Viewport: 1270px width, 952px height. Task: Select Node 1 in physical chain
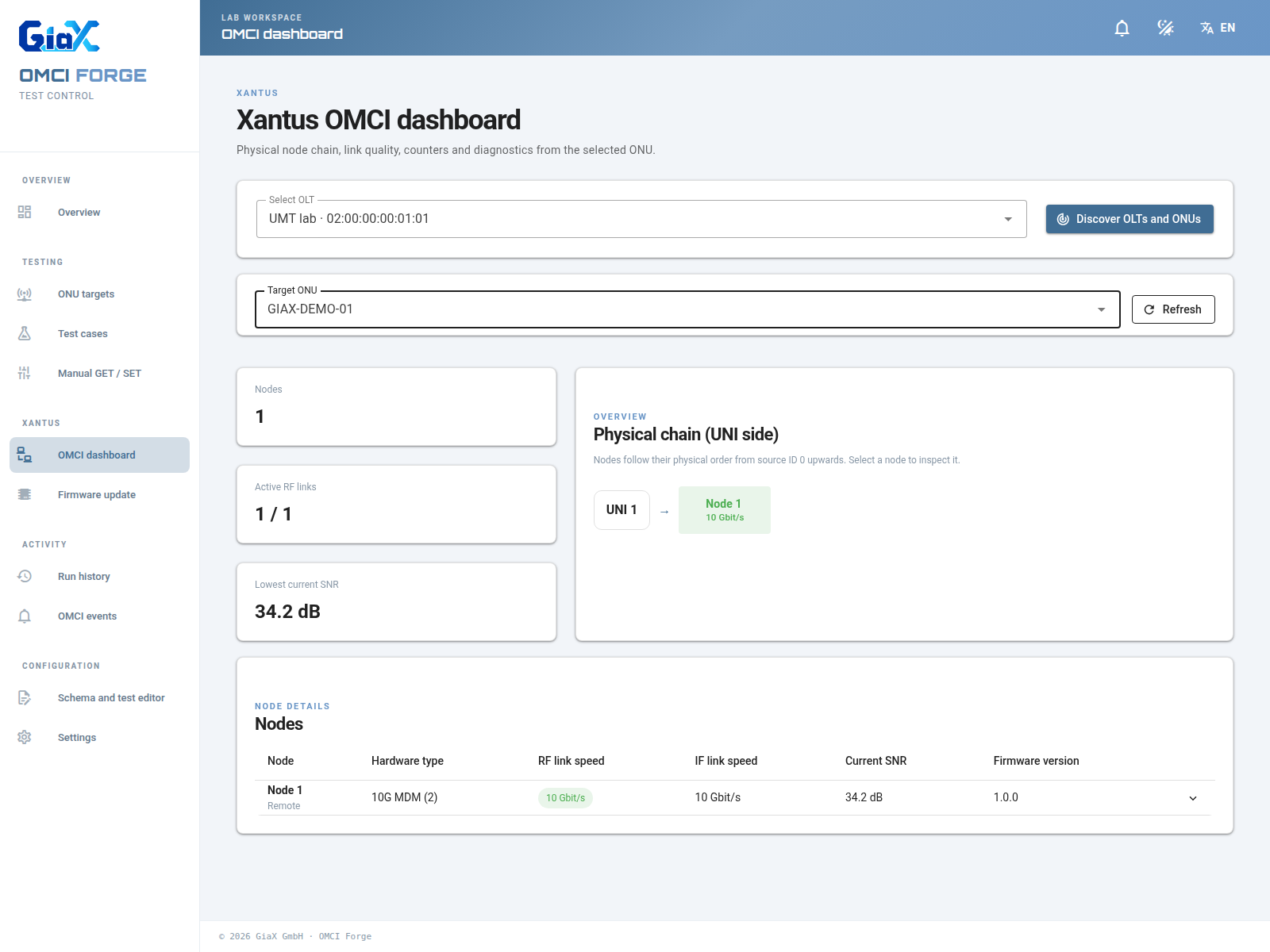tap(725, 510)
